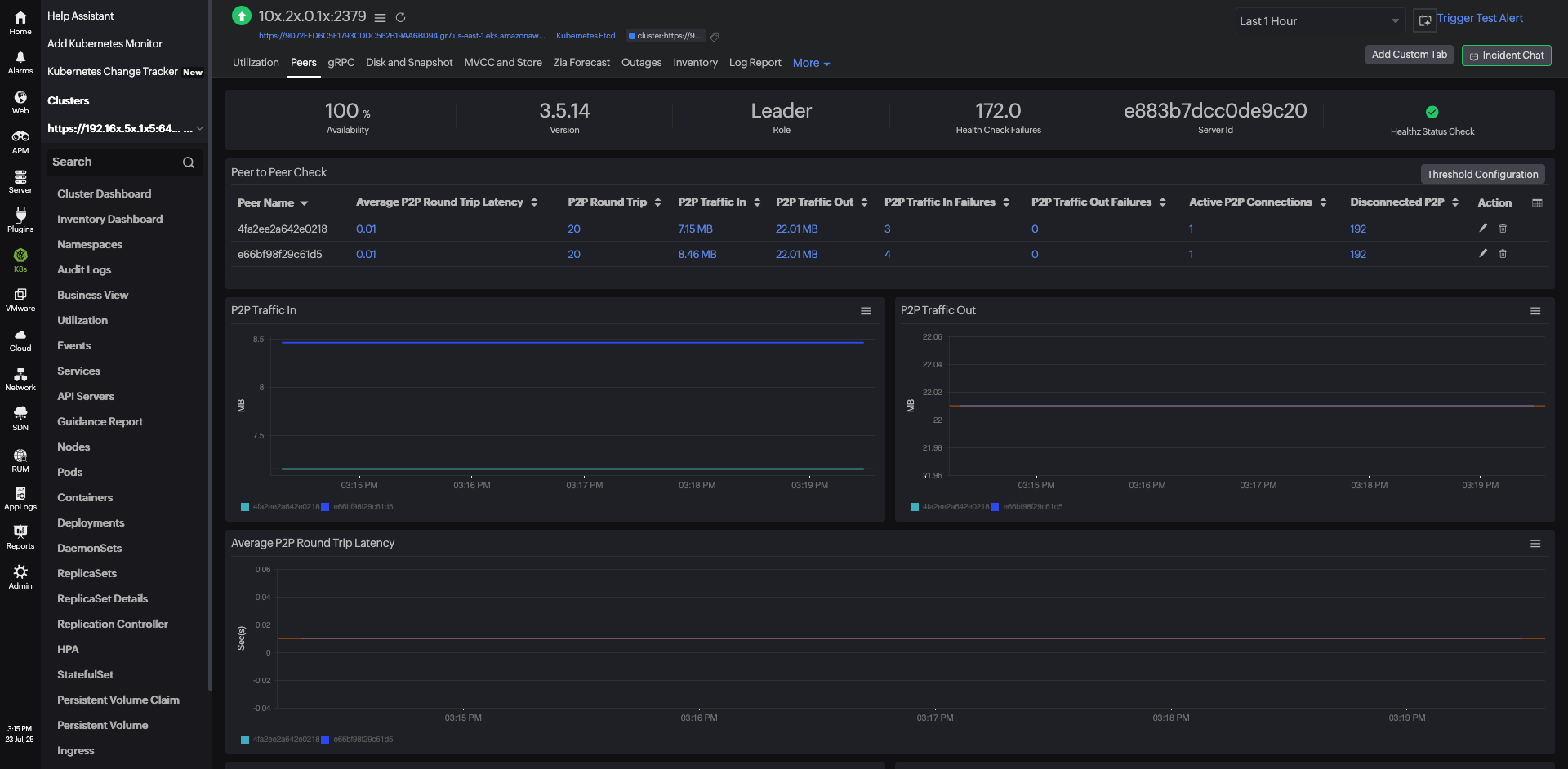Switch to the gRPC tab
This screenshot has height=769, width=1568.
pyautogui.click(x=341, y=63)
